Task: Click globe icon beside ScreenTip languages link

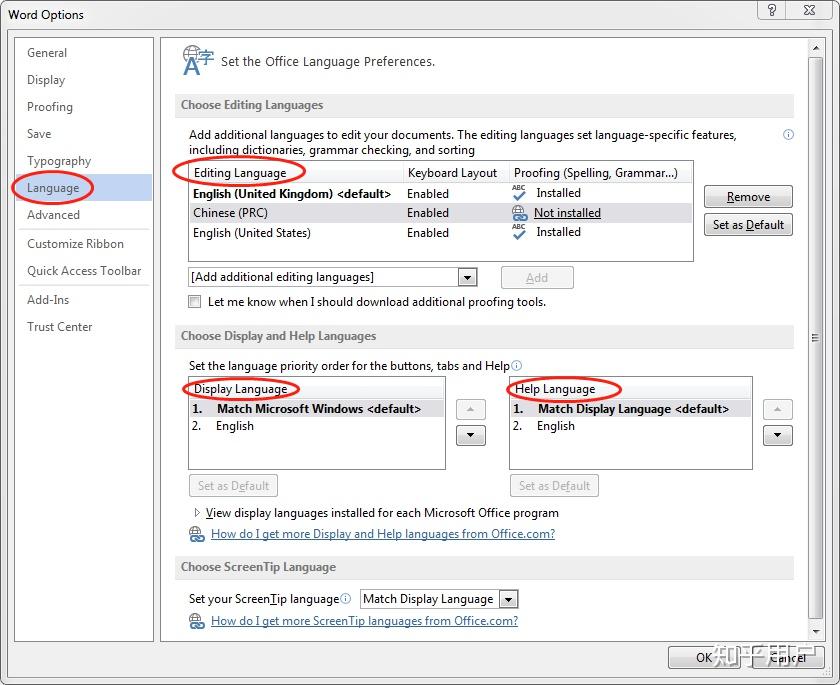Action: tap(197, 621)
